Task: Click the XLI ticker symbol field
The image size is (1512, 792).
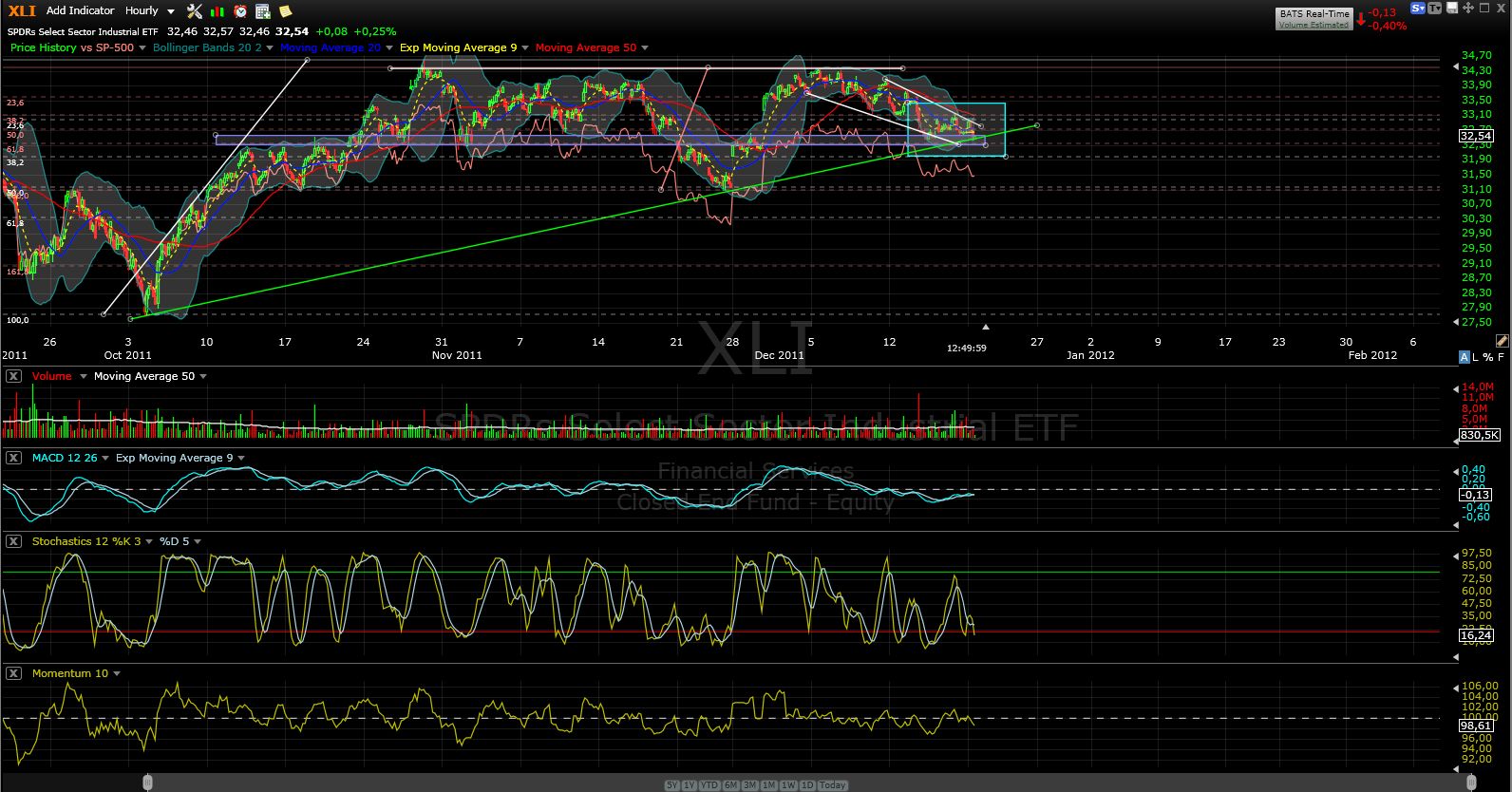Action: (x=22, y=10)
